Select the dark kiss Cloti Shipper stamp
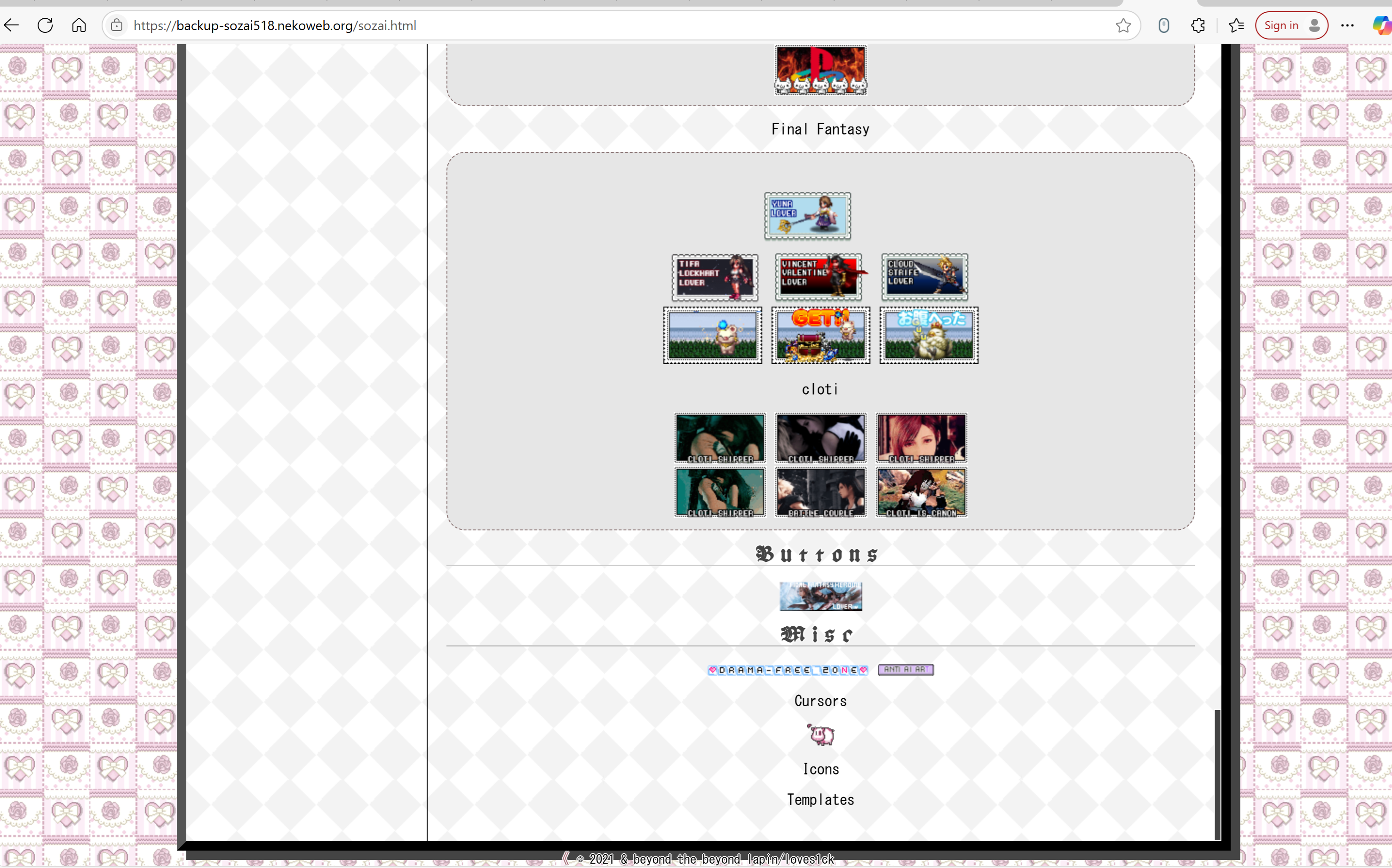The image size is (1392, 868). coord(820,438)
